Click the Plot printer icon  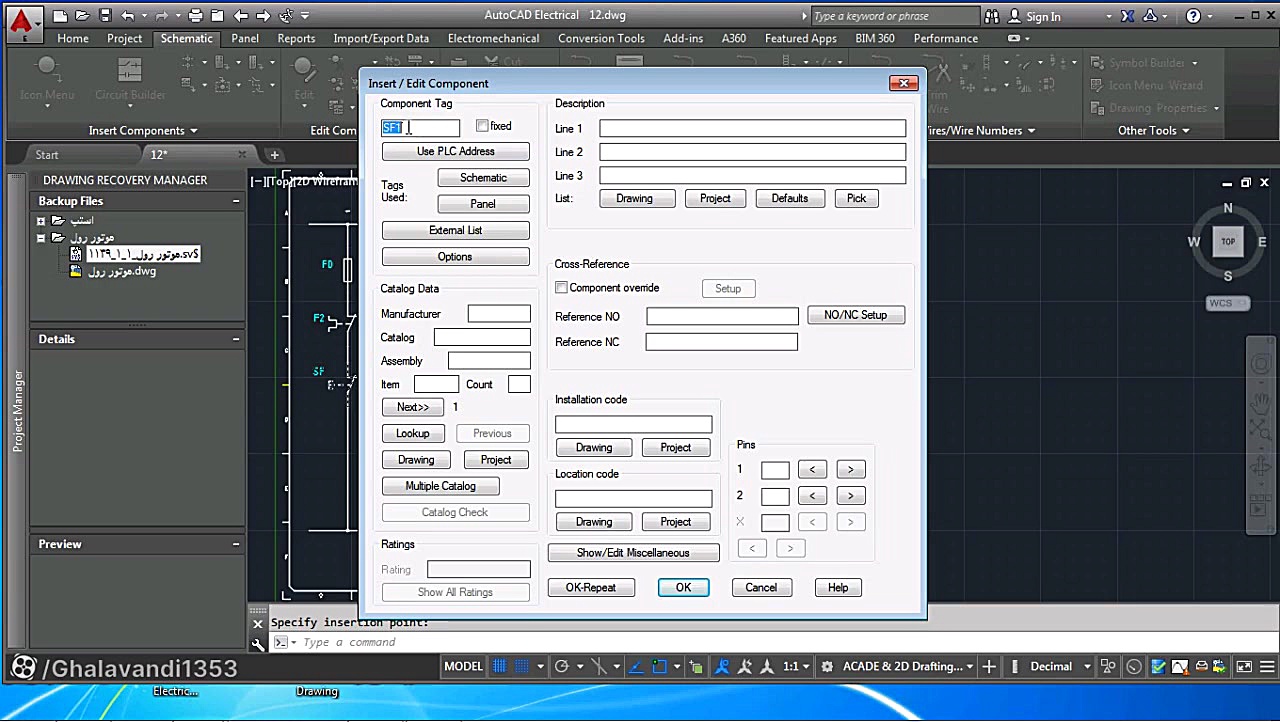196,16
